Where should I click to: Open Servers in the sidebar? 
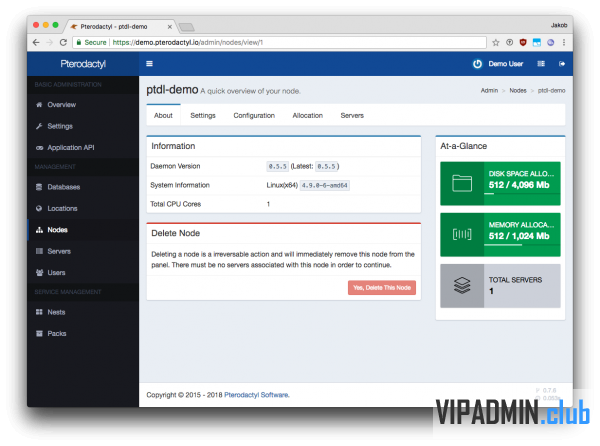click(x=83, y=251)
